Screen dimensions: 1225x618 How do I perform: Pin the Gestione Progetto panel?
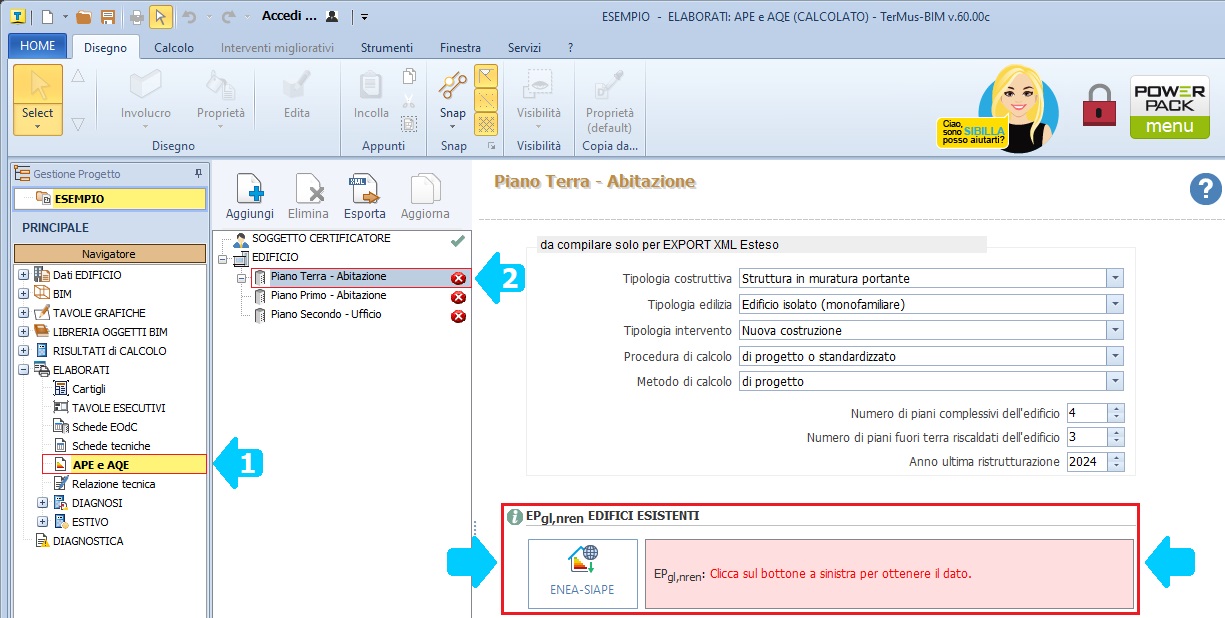click(198, 174)
